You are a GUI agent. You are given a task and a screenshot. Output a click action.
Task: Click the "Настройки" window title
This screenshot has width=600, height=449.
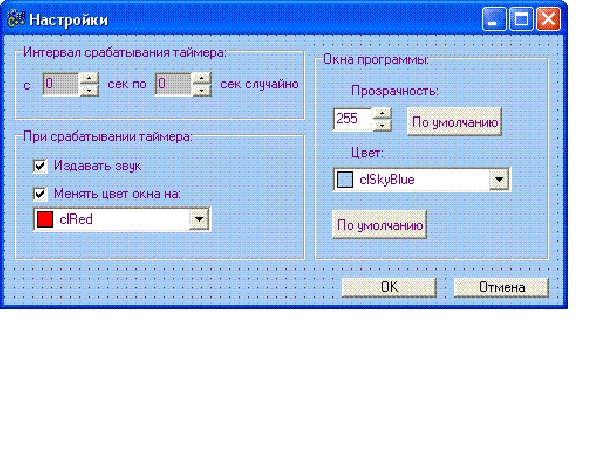68,20
